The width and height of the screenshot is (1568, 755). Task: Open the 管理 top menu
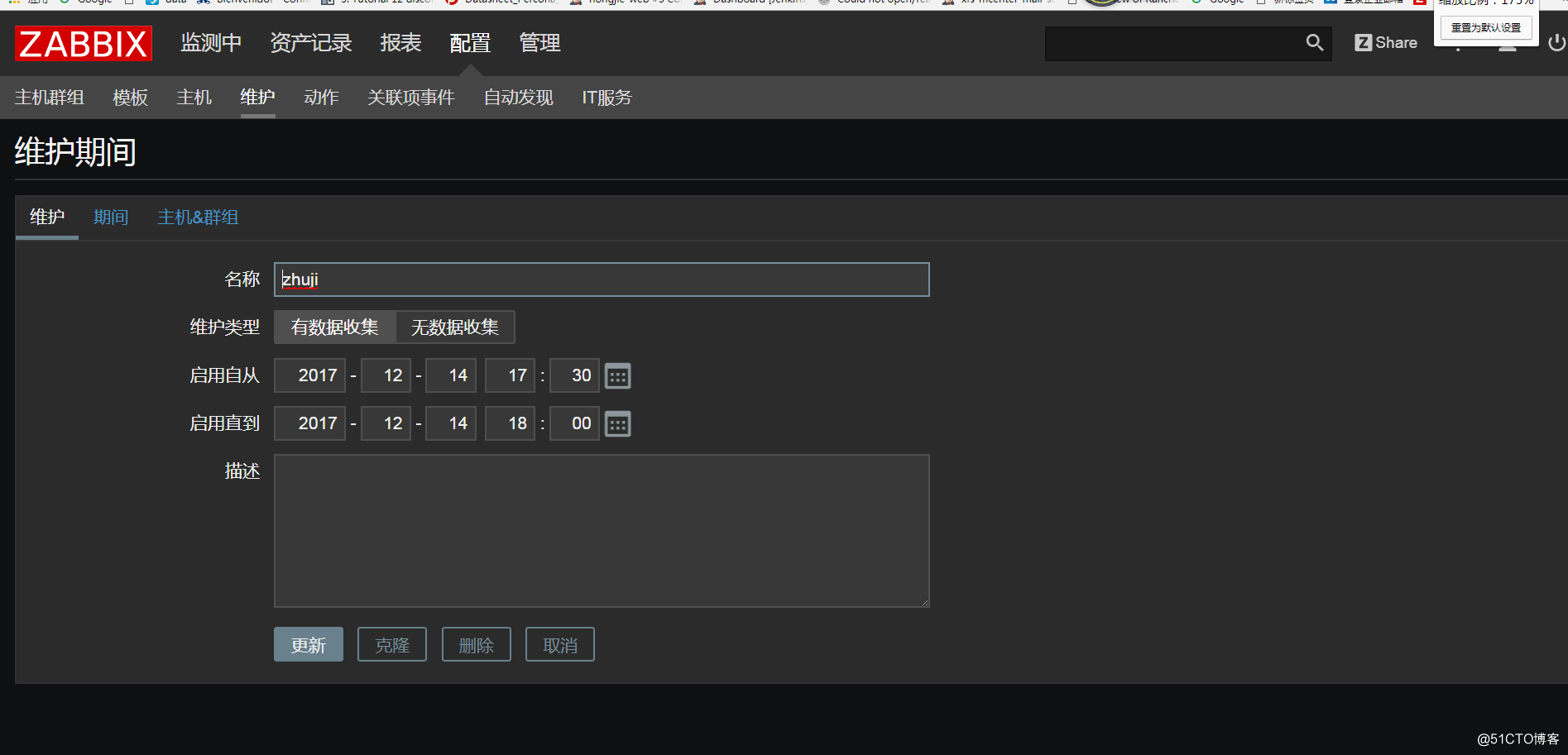tap(539, 43)
